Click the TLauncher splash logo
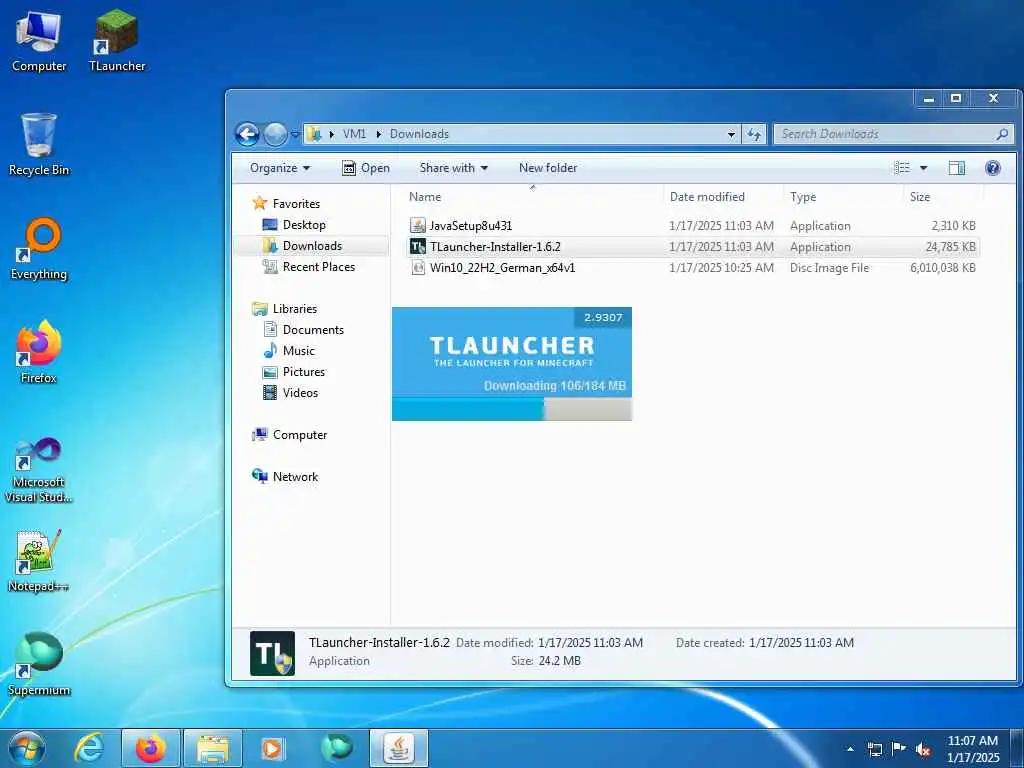The height and width of the screenshot is (768, 1024). pos(512,351)
